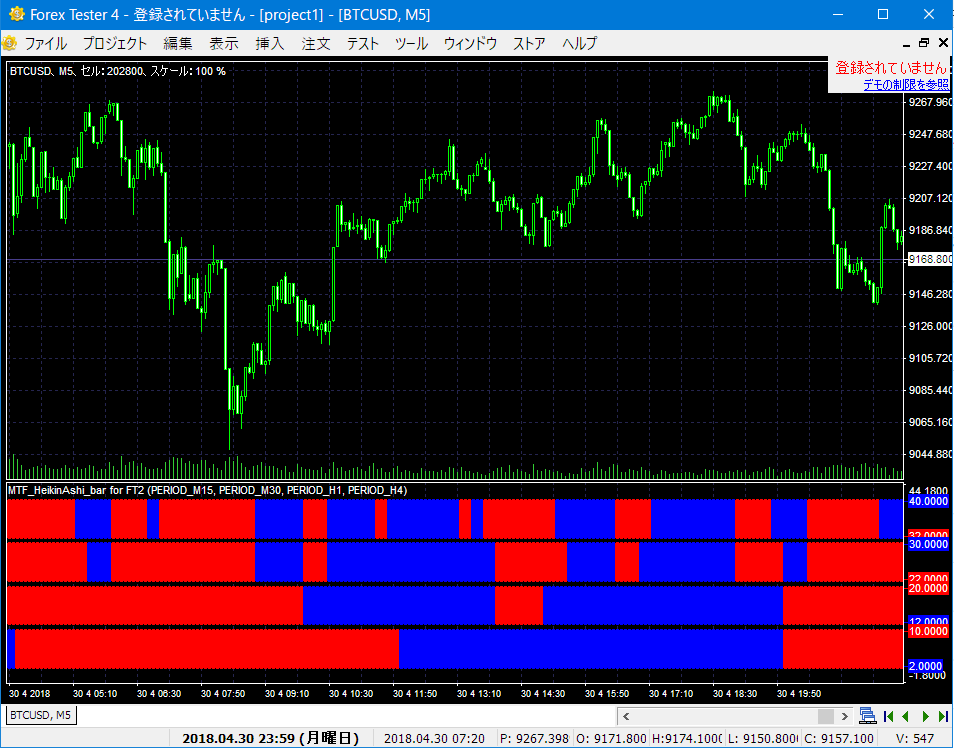Open the 表示 menu

tap(224, 44)
